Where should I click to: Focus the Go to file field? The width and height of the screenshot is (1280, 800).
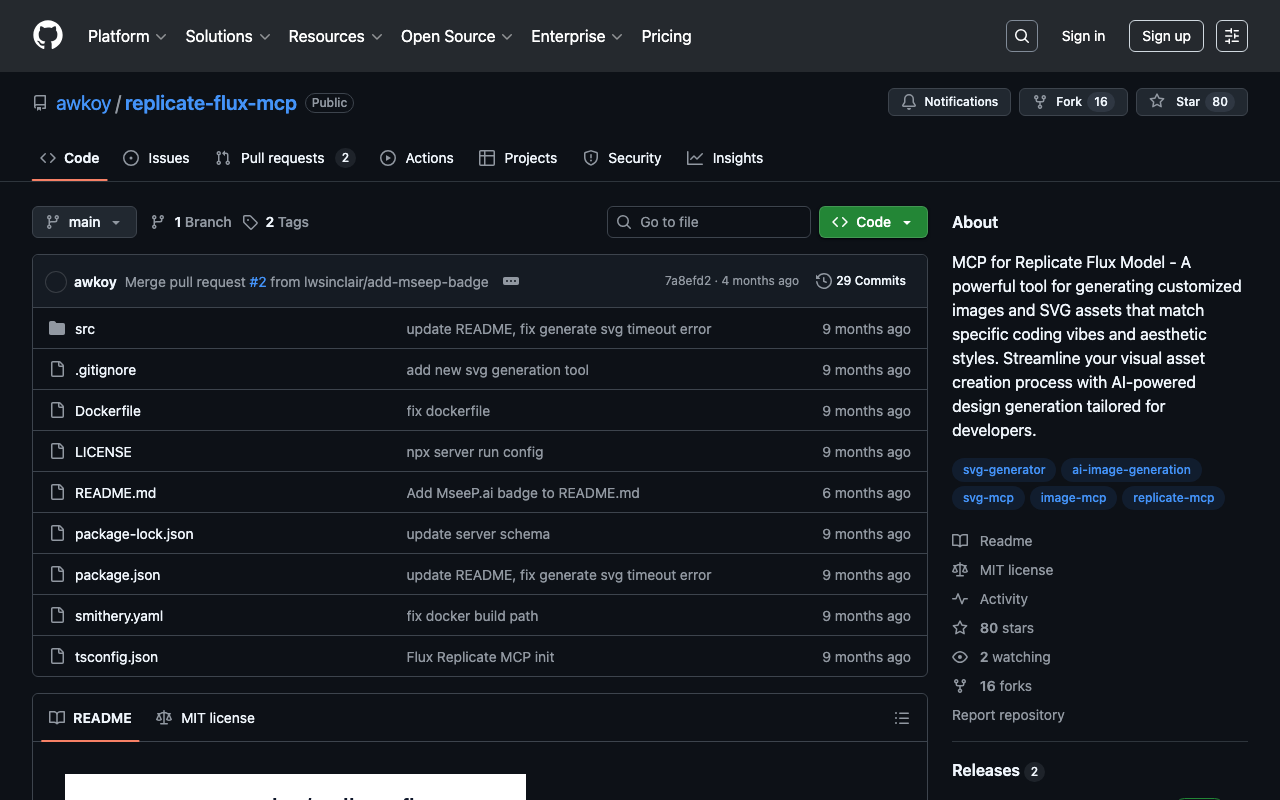[709, 222]
